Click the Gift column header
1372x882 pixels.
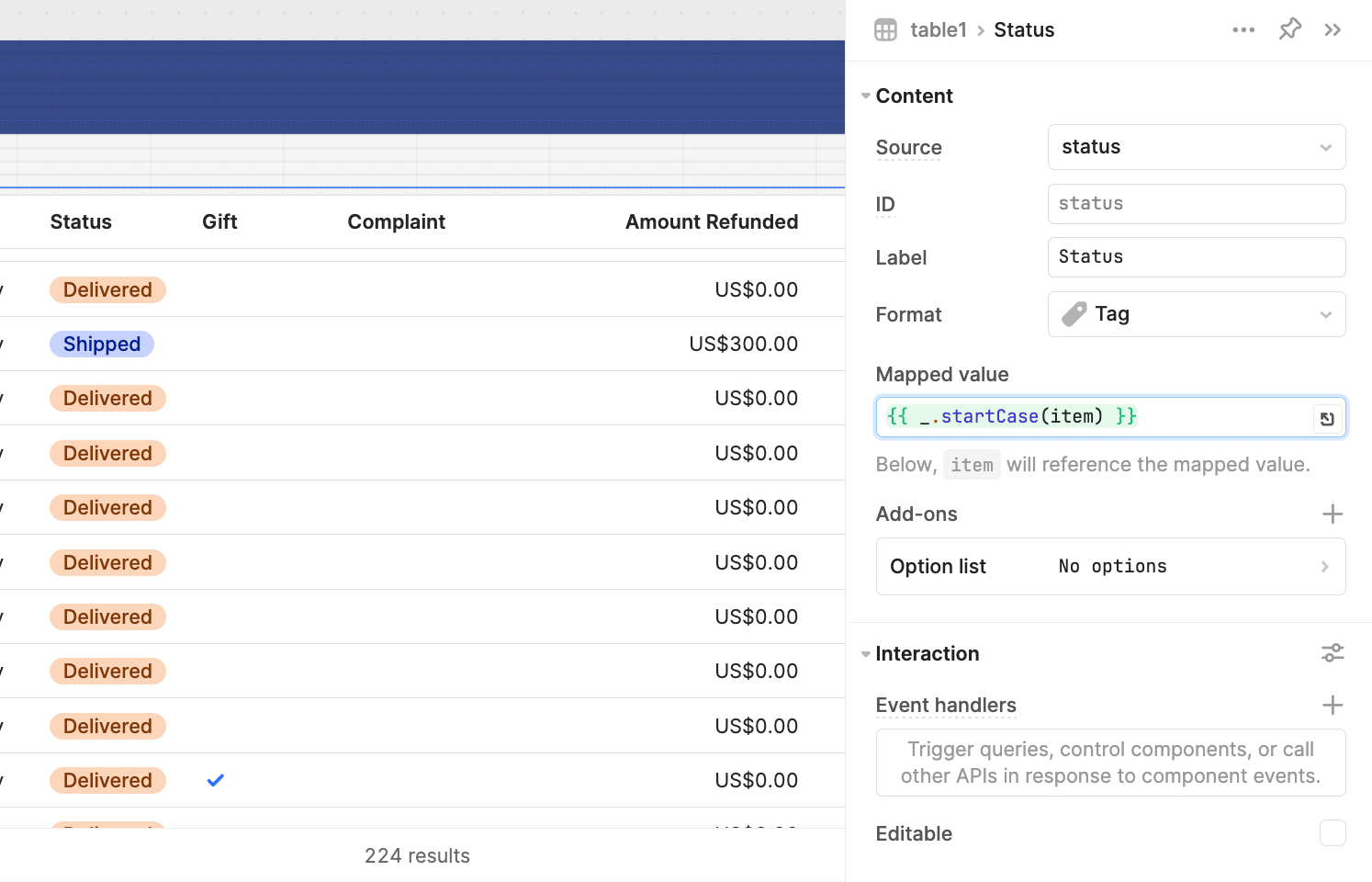(219, 221)
